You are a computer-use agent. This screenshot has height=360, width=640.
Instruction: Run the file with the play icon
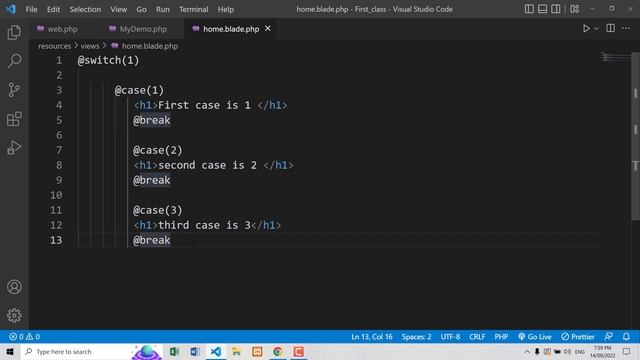[586, 29]
